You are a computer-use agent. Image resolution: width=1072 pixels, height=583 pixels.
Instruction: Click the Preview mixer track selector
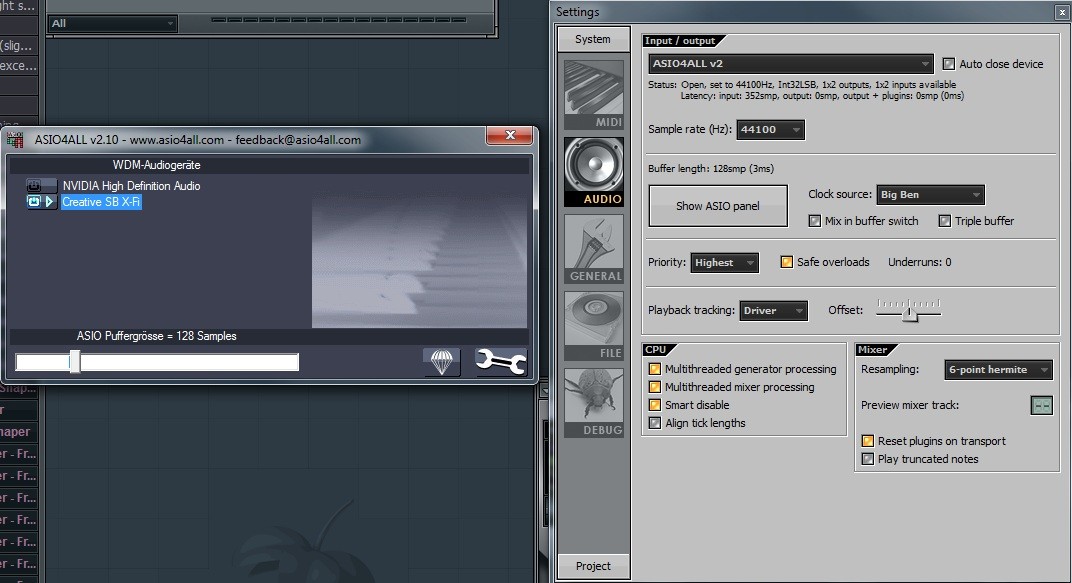click(1041, 405)
